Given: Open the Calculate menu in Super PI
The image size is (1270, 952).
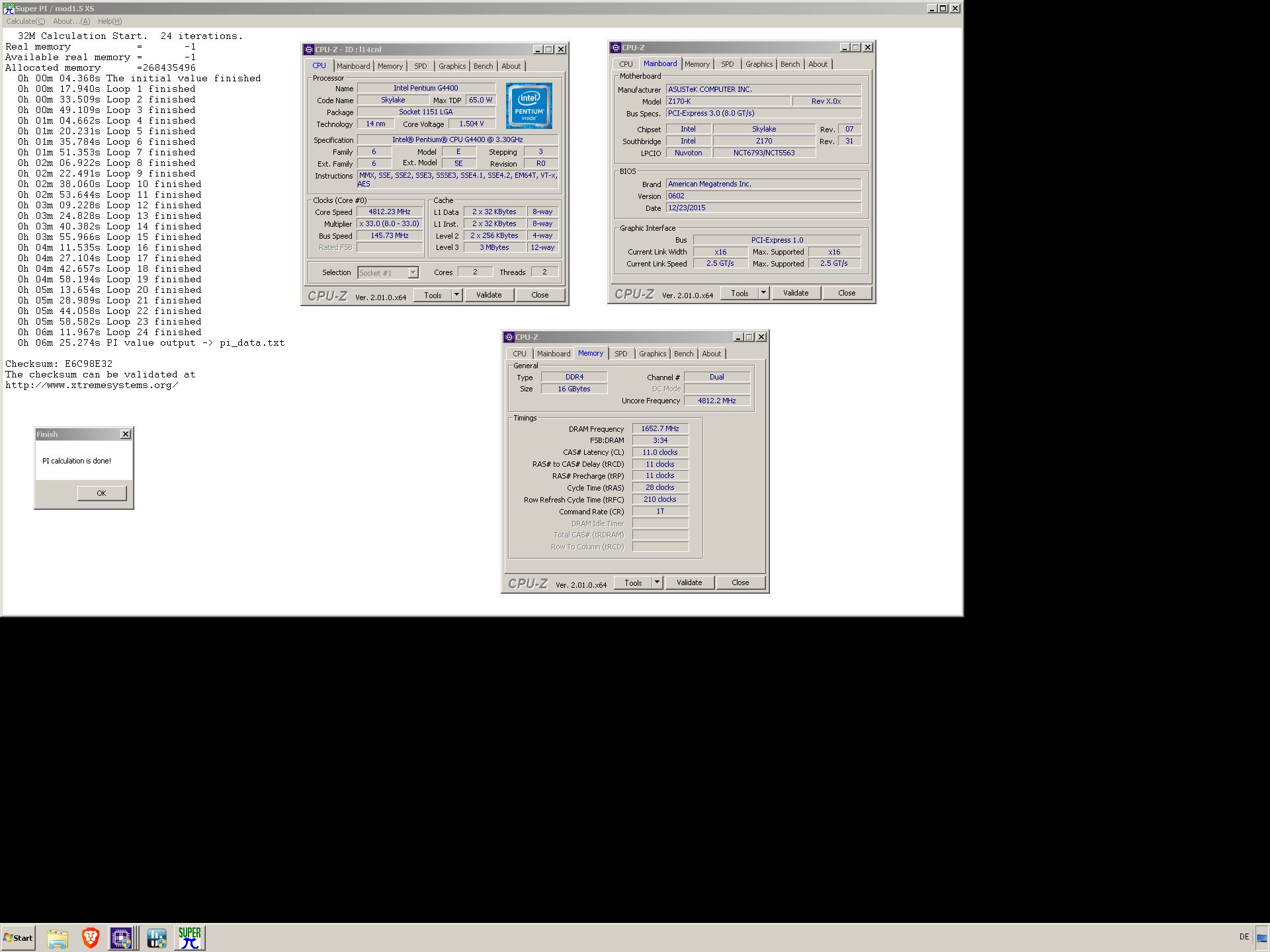Looking at the screenshot, I should 26,21.
